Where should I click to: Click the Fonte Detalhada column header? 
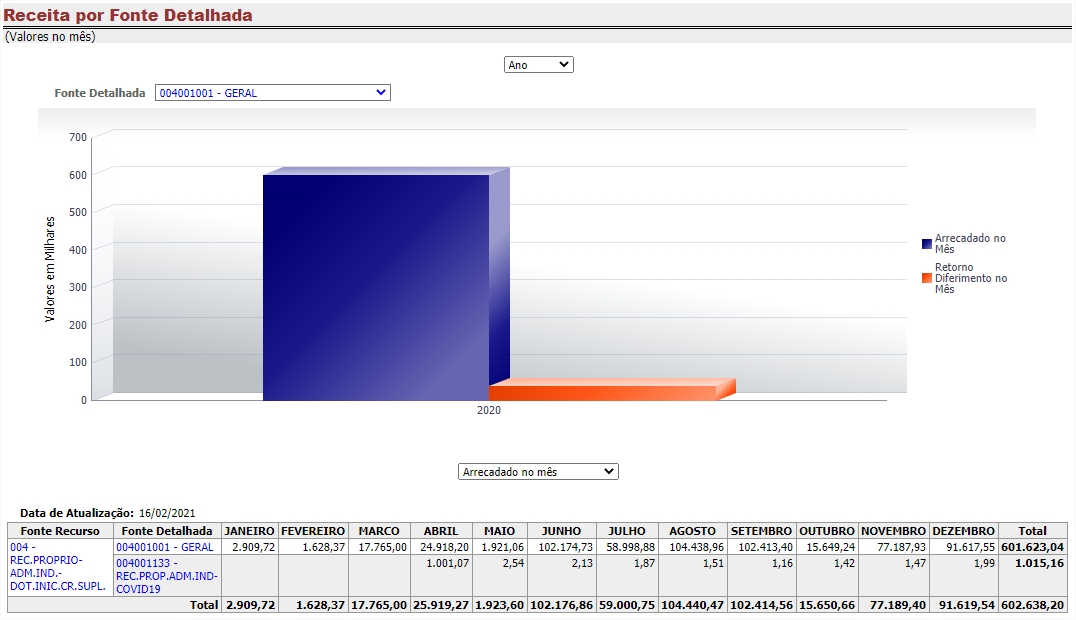coord(165,531)
